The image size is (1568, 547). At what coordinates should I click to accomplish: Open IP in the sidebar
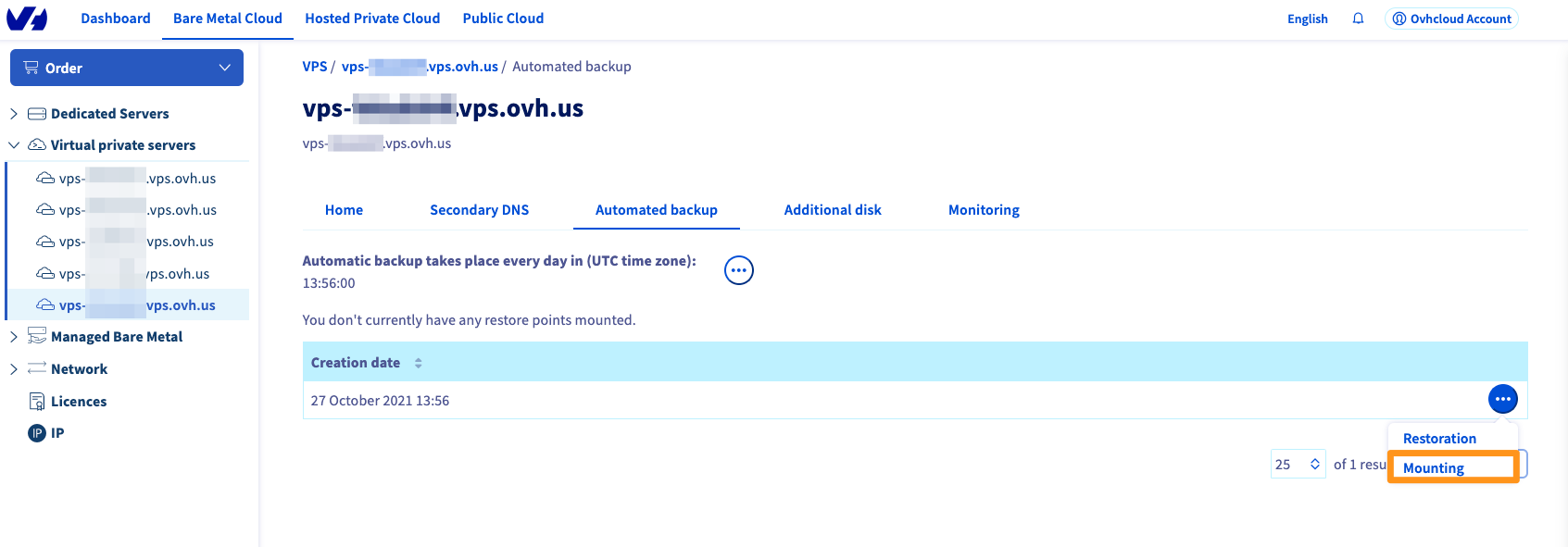57,433
